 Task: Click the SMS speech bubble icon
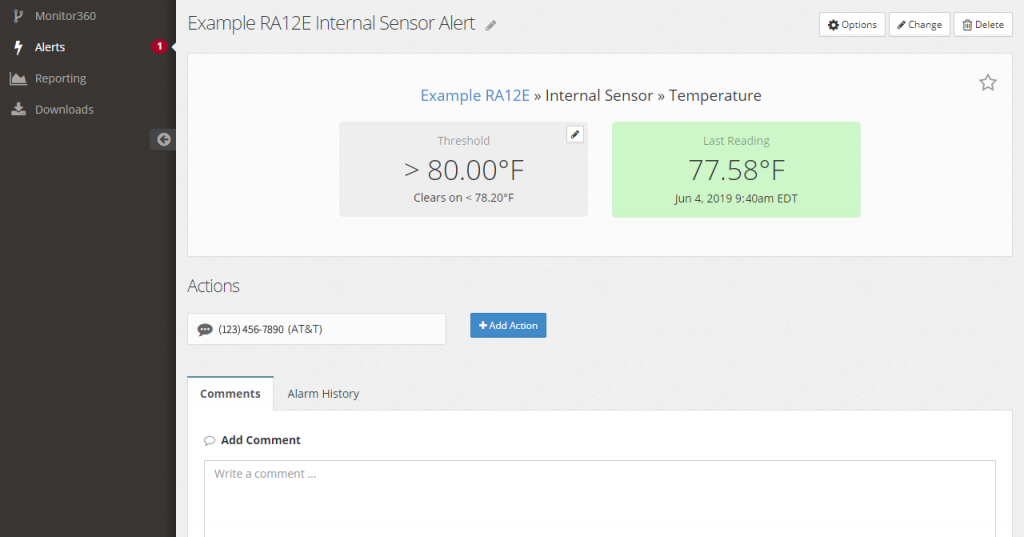point(205,329)
